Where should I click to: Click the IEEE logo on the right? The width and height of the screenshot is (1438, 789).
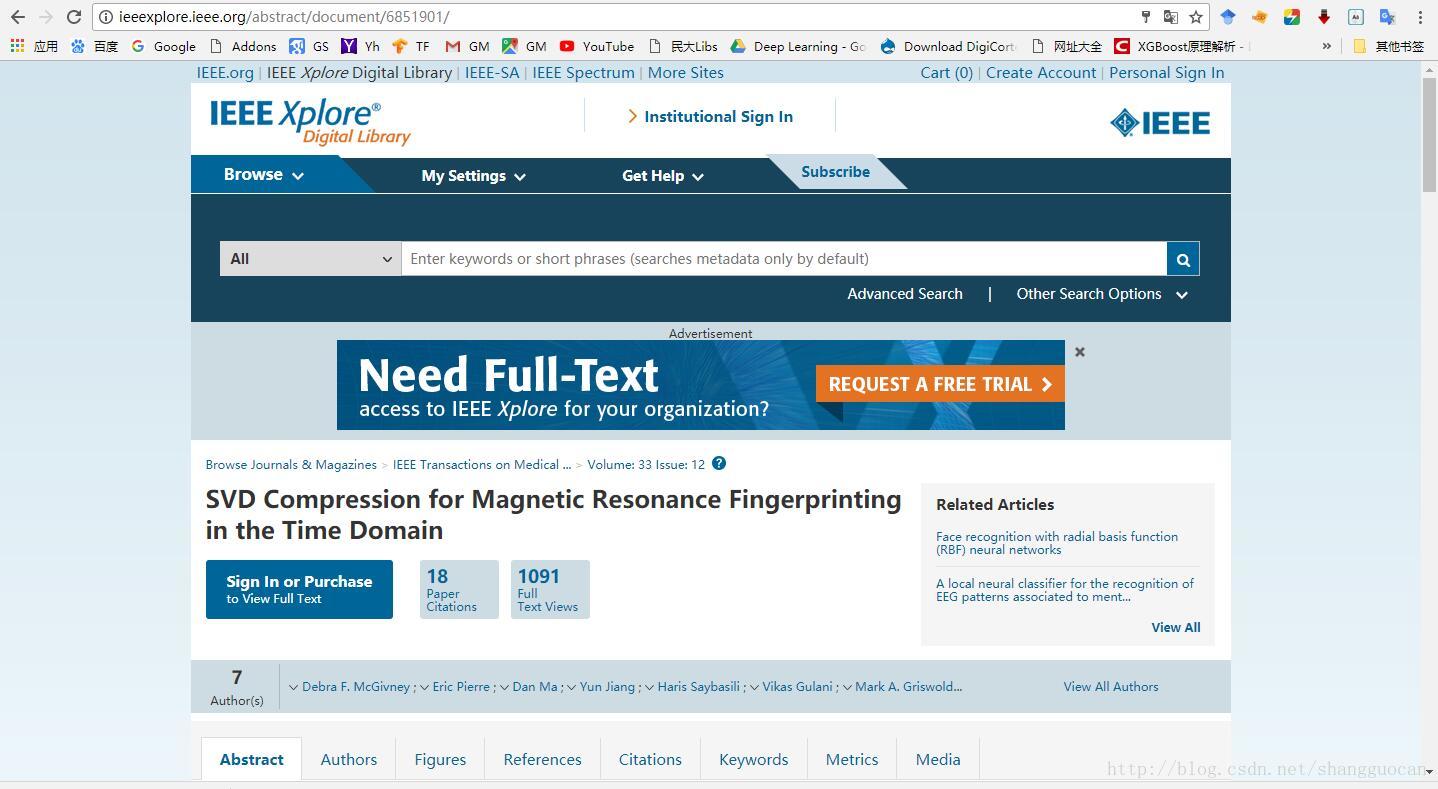tap(1160, 122)
